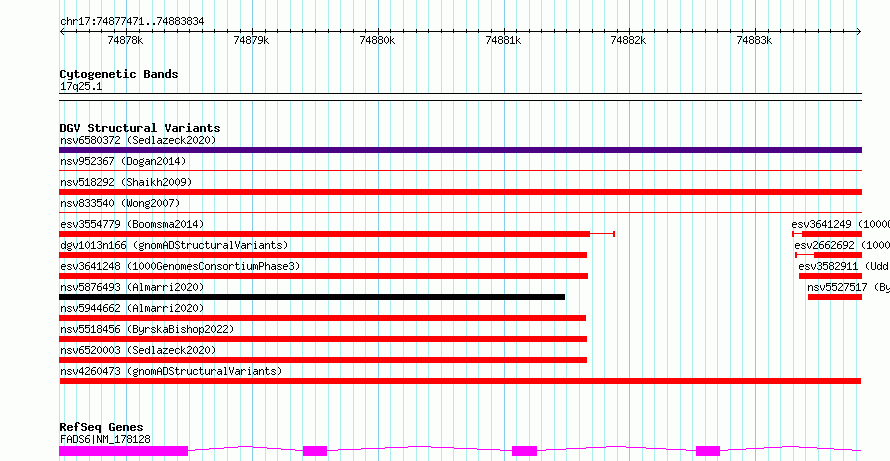The width and height of the screenshot is (890, 461).
Task: Open nsv4260473 gnomAD variant label
Action: click(x=171, y=371)
